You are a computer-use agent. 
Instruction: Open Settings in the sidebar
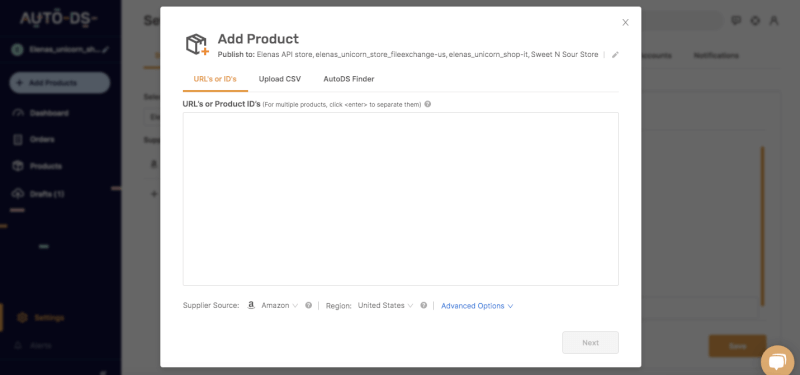coord(49,318)
